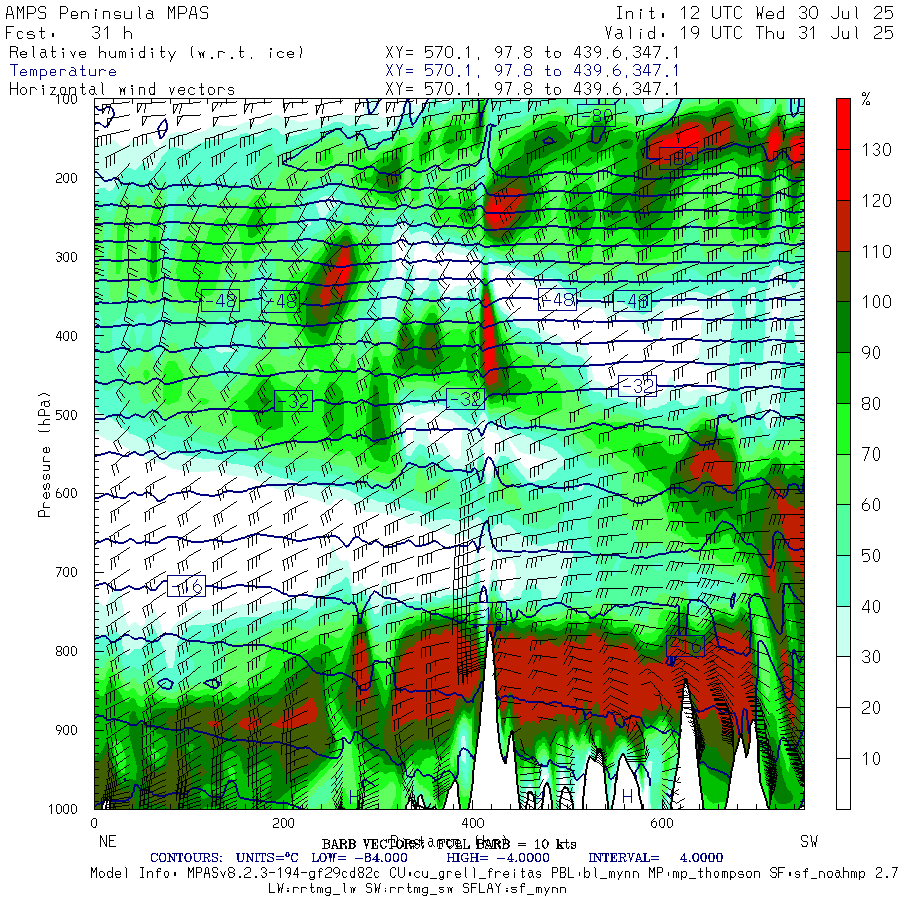This screenshot has height=900, width=900.
Task: Click the 200 tick on the pressure axis
Action: [x=66, y=178]
